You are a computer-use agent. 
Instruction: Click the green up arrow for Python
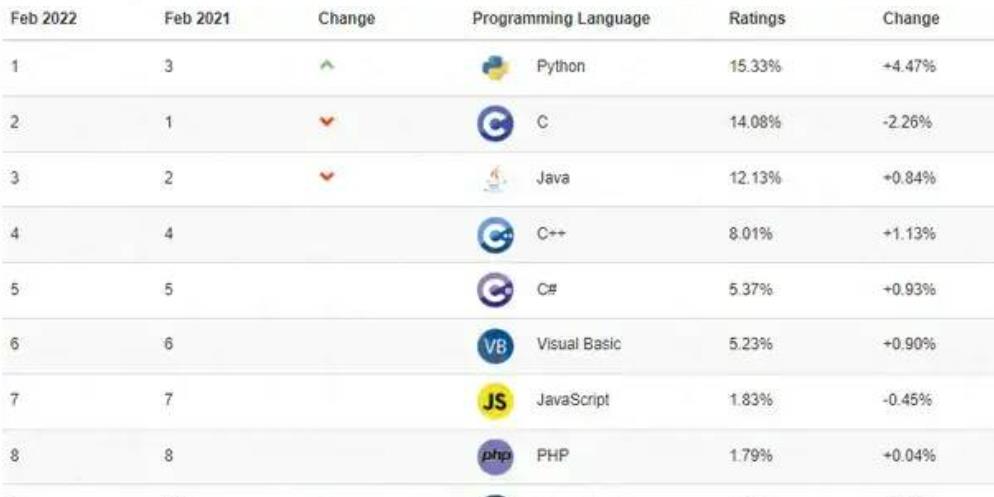[326, 67]
